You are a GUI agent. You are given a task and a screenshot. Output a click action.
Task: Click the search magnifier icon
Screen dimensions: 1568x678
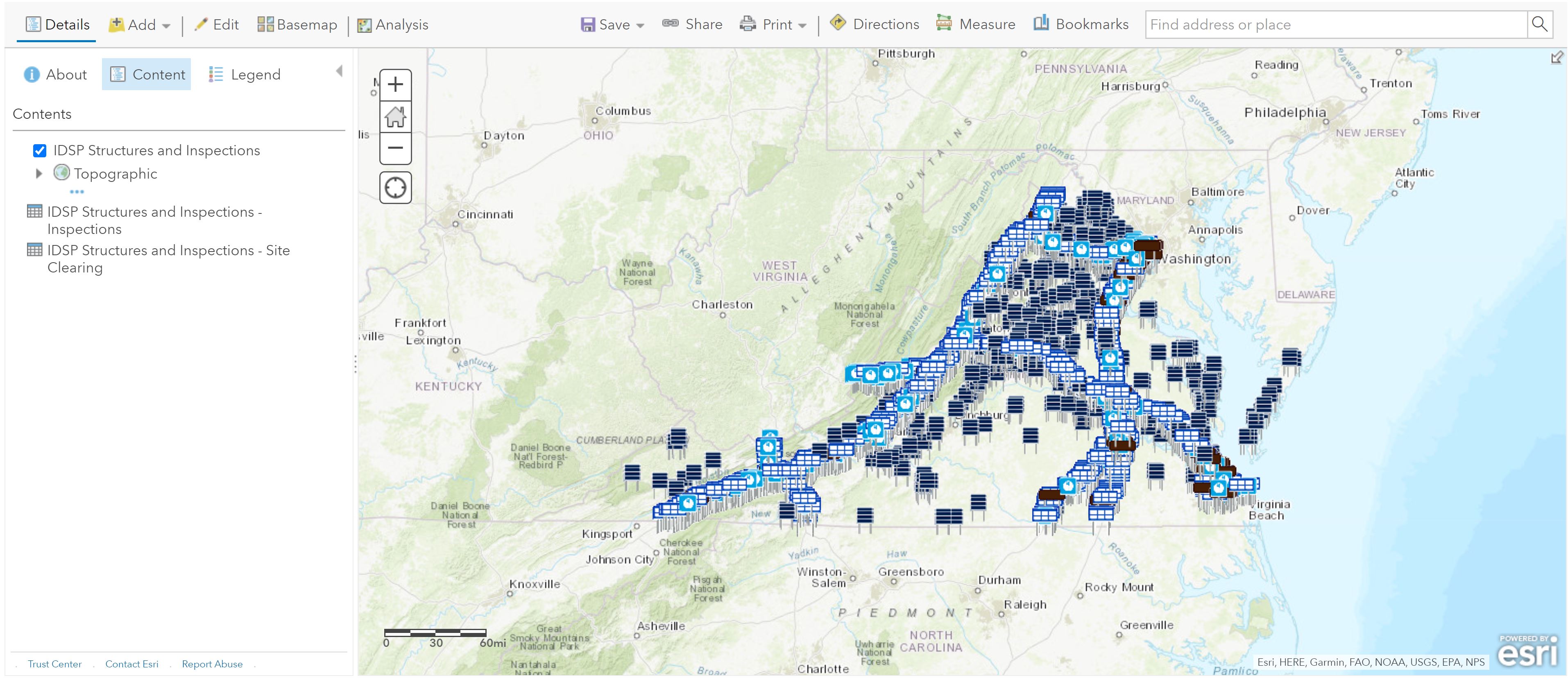pyautogui.click(x=1539, y=24)
